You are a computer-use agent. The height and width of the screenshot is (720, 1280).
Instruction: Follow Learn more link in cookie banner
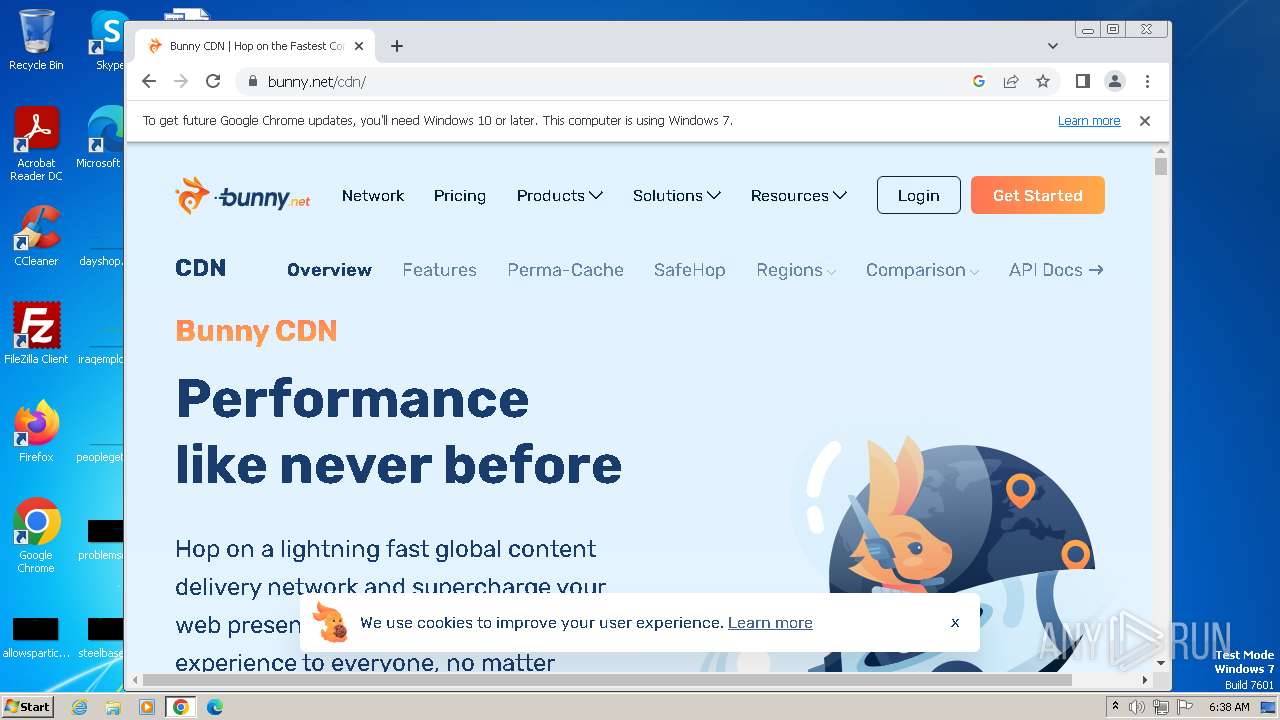[x=770, y=623]
